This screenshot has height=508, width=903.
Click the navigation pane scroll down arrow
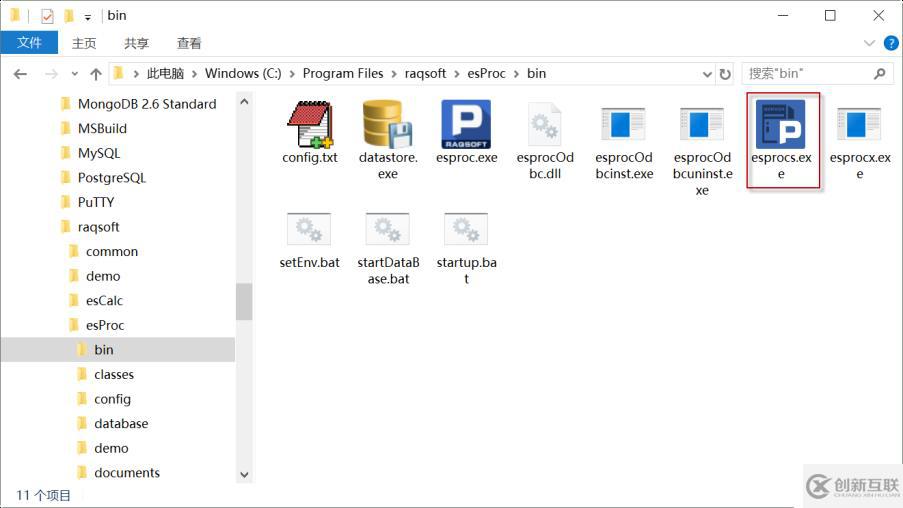(x=244, y=475)
